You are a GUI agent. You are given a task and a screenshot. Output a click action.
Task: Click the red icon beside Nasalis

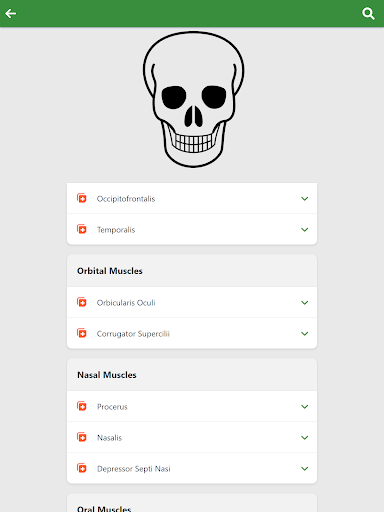click(82, 437)
